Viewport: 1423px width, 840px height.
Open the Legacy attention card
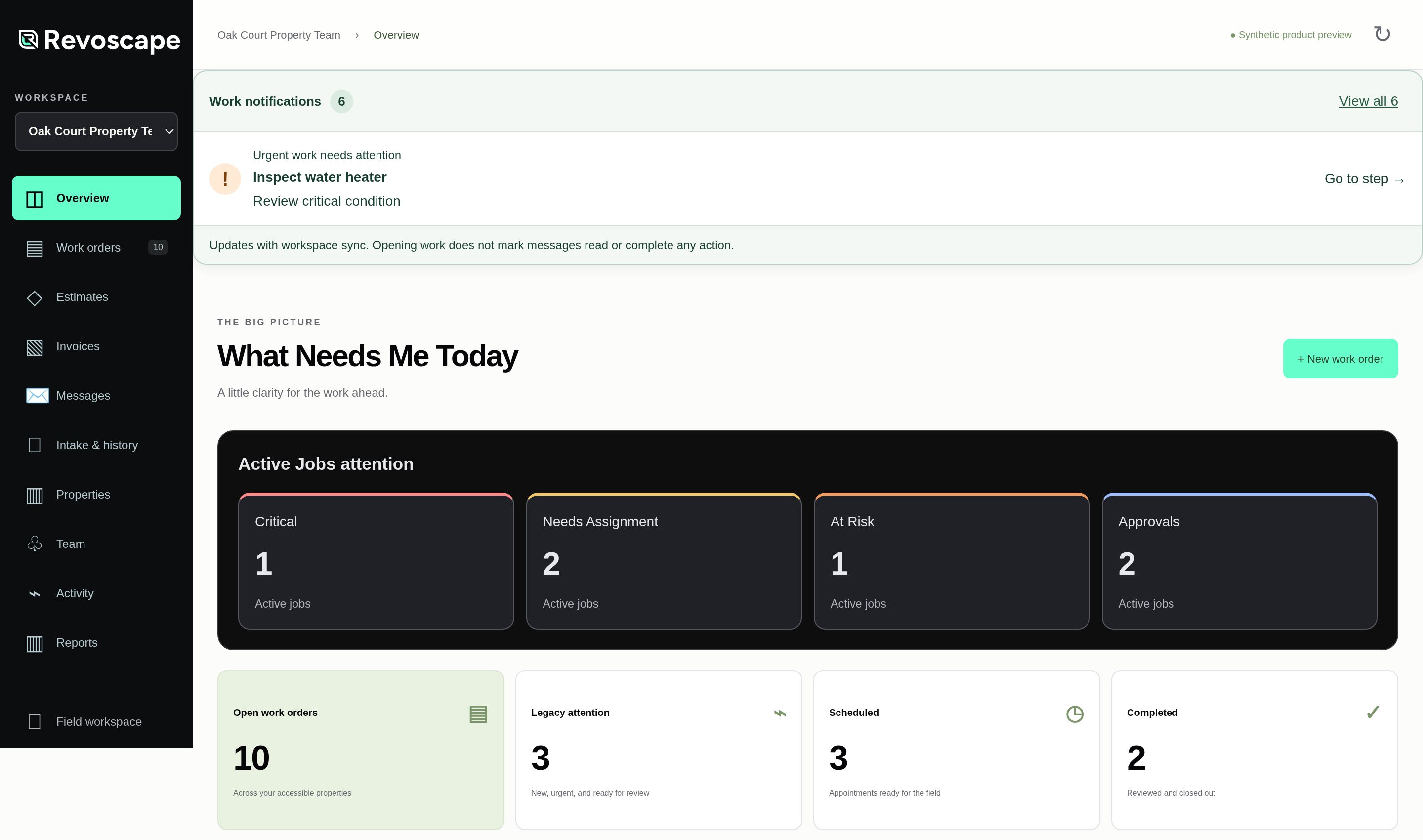point(658,750)
